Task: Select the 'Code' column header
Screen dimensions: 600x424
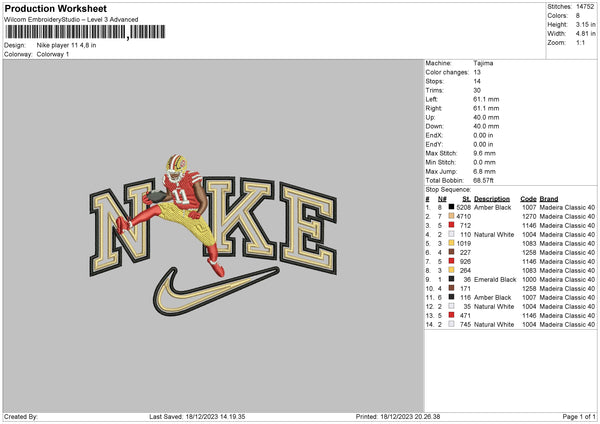Action: 528,199
